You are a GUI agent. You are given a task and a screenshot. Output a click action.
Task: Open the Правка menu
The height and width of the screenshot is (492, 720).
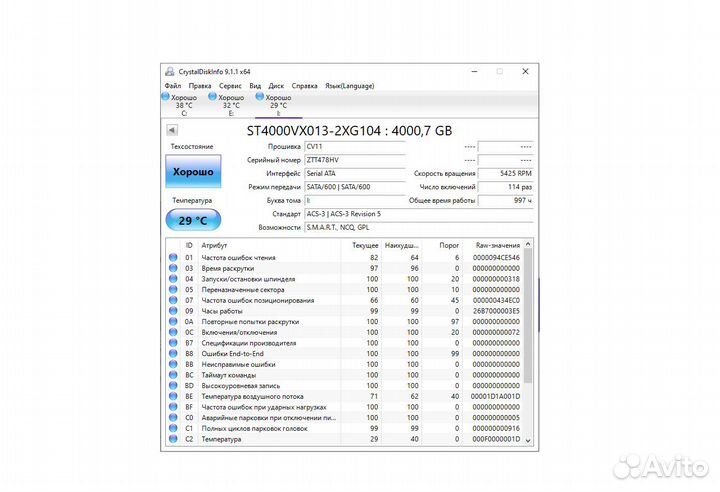tap(200, 86)
